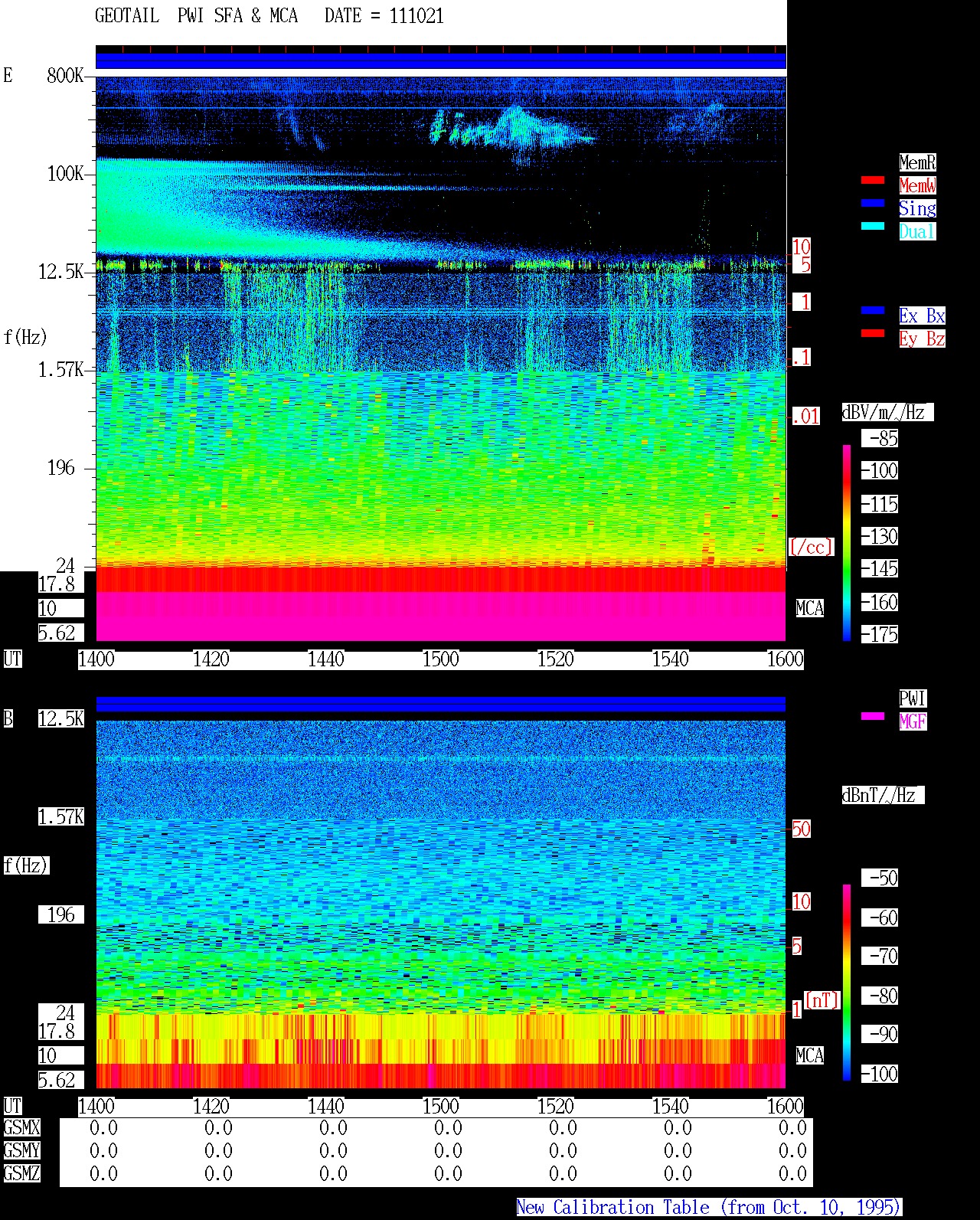The height and width of the screenshot is (1220, 980).
Task: Click the 1440 UT tick under B spectrogram
Action: pos(326,1107)
